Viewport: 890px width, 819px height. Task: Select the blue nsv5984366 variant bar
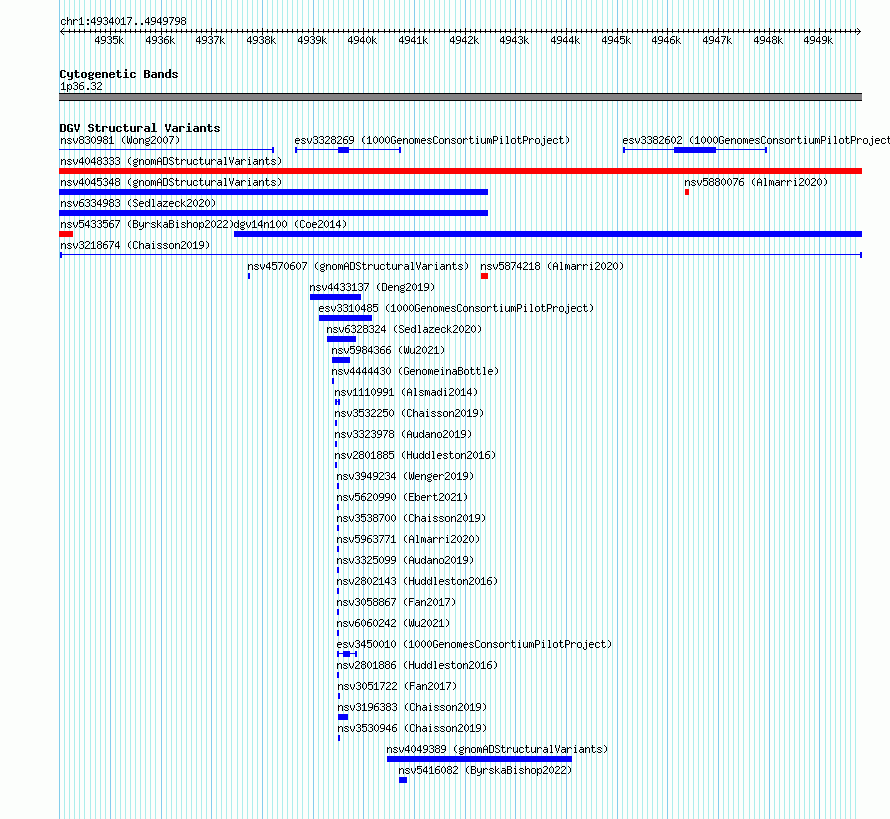click(x=341, y=360)
